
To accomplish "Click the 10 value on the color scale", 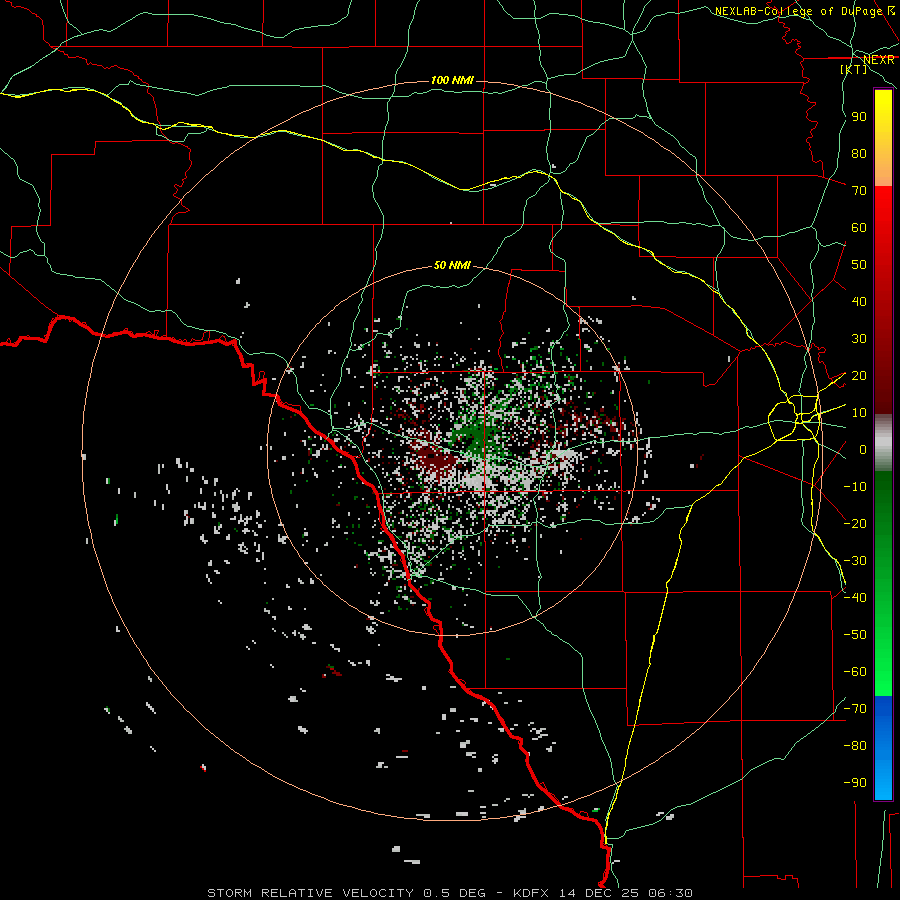I will 859,413.
